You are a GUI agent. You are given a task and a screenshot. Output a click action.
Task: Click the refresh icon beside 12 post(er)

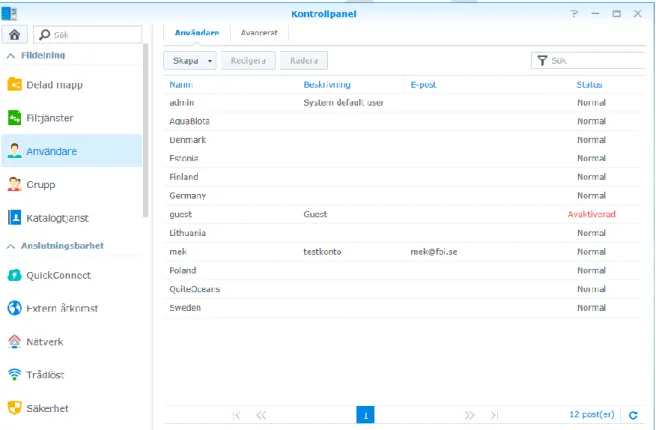633,415
